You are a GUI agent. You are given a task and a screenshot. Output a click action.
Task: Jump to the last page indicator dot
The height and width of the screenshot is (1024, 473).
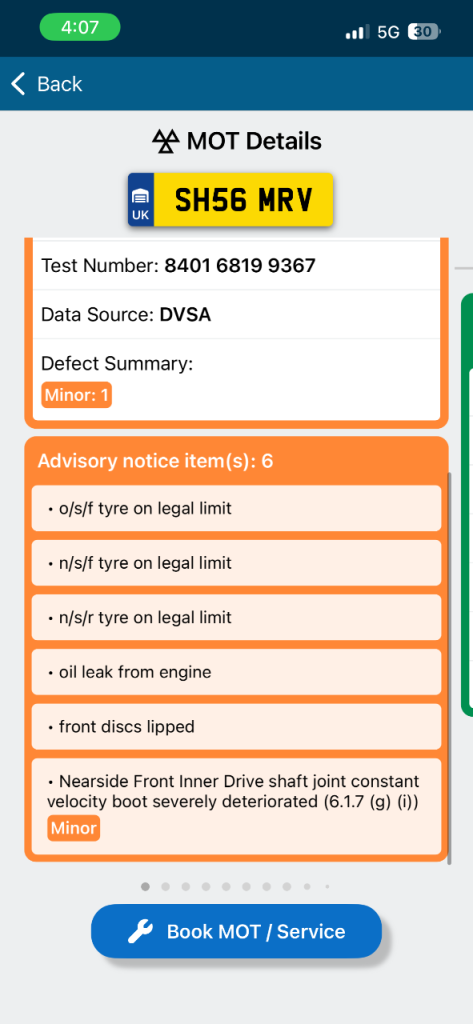point(327,887)
